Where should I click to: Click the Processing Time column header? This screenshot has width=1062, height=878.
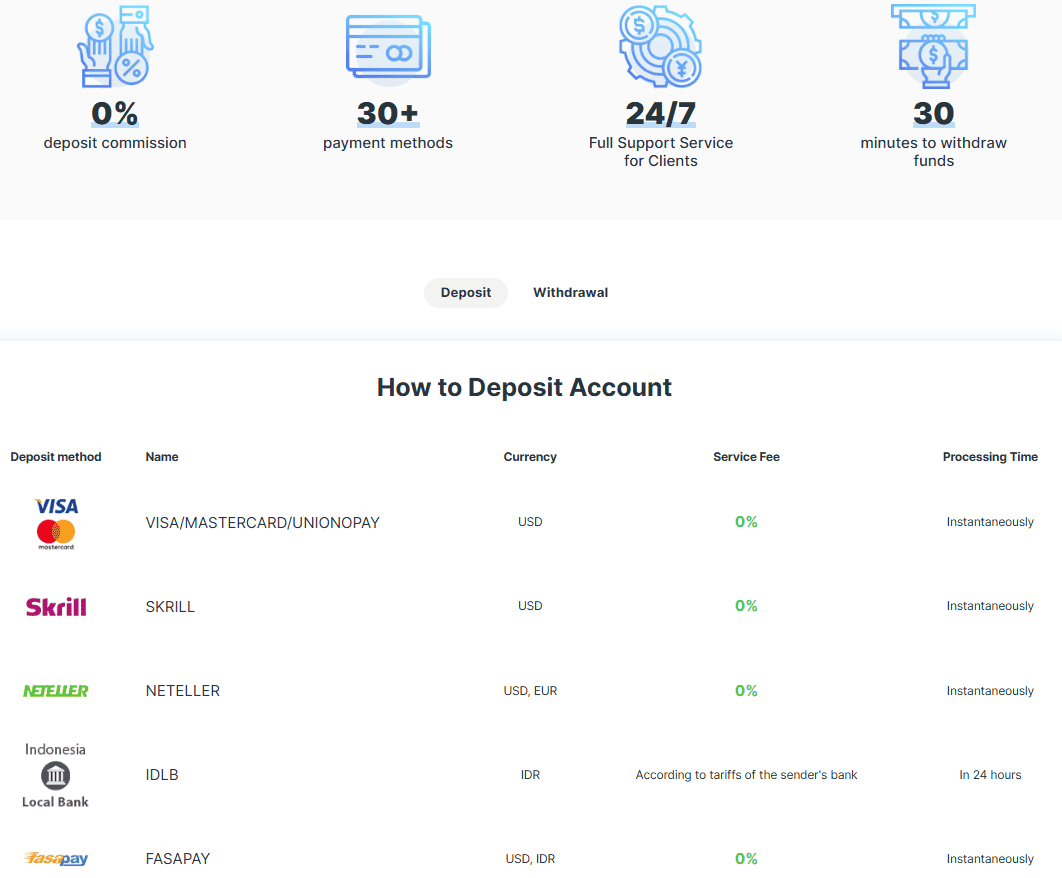coord(990,457)
